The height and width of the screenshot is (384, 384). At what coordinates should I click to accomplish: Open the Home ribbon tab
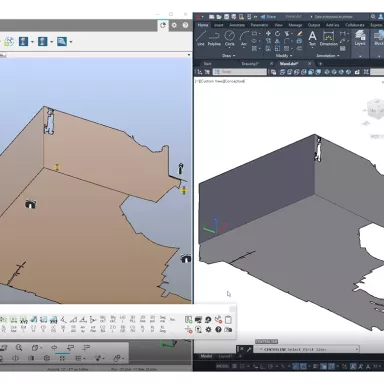203,25
